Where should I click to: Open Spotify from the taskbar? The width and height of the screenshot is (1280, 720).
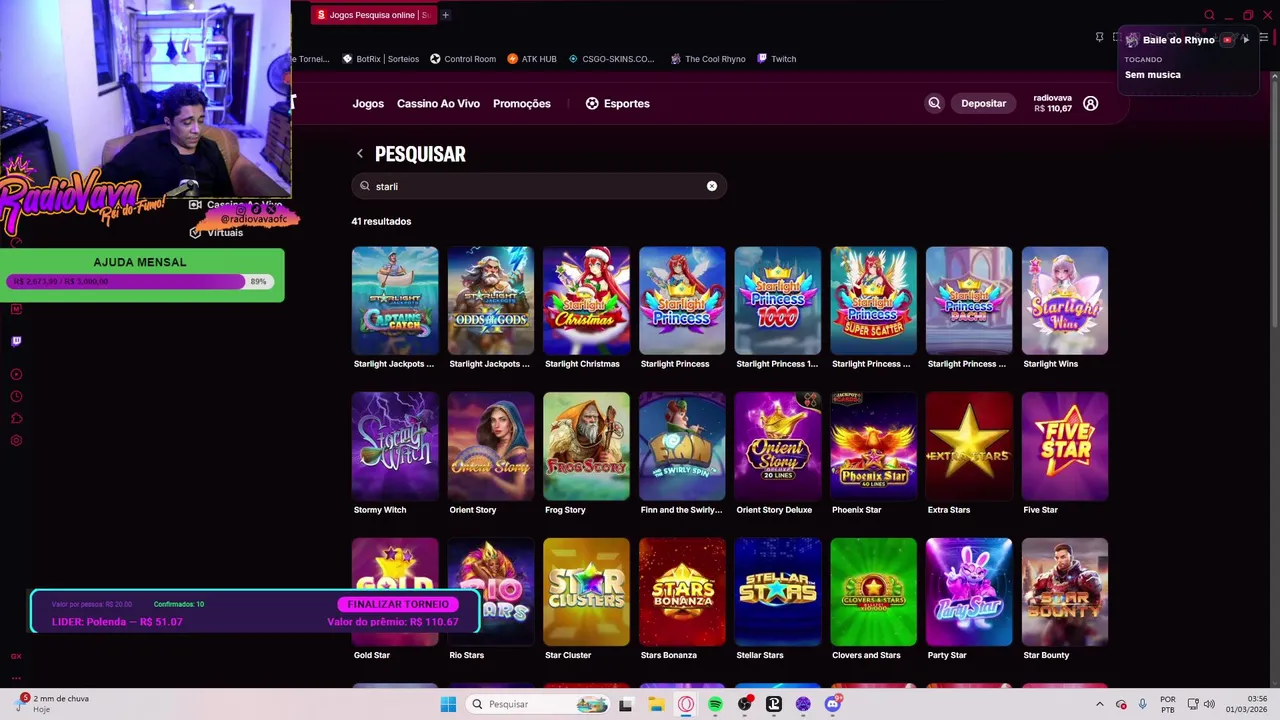715,704
